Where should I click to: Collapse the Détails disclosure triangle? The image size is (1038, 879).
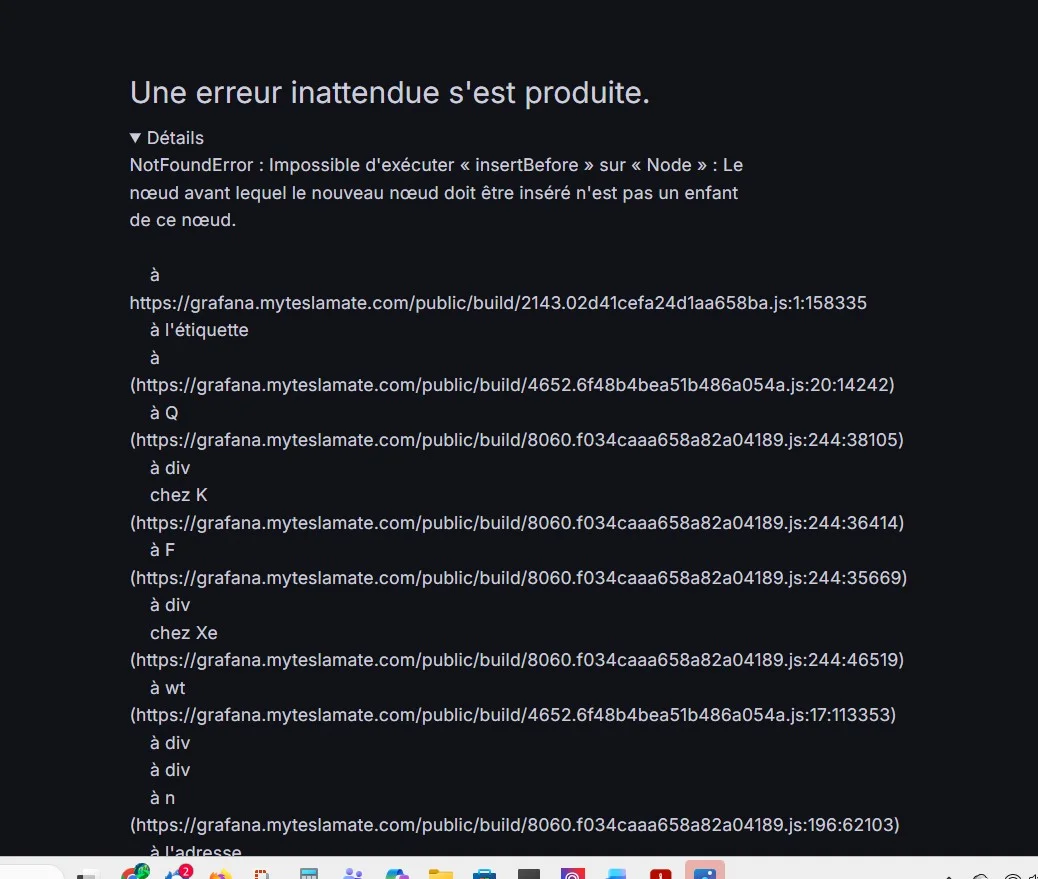click(x=135, y=138)
